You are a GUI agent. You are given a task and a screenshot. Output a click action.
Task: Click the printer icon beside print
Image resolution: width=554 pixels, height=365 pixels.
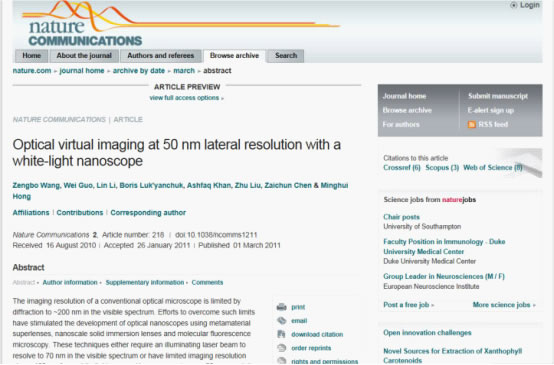click(282, 307)
